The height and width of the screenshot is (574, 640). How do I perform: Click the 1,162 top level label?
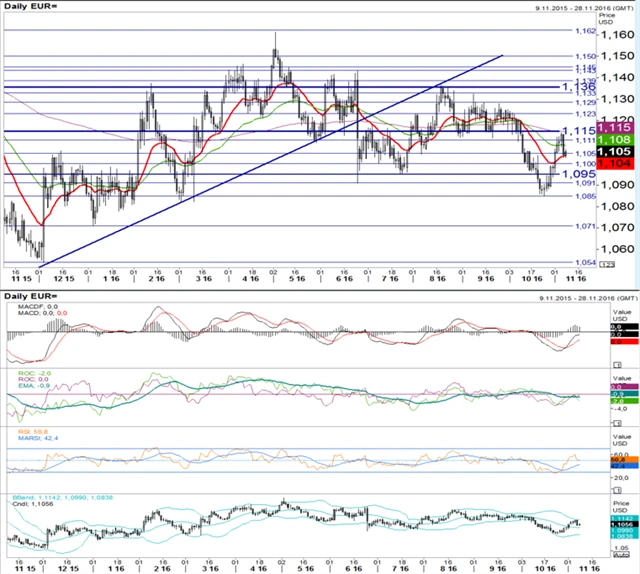pyautogui.click(x=558, y=32)
